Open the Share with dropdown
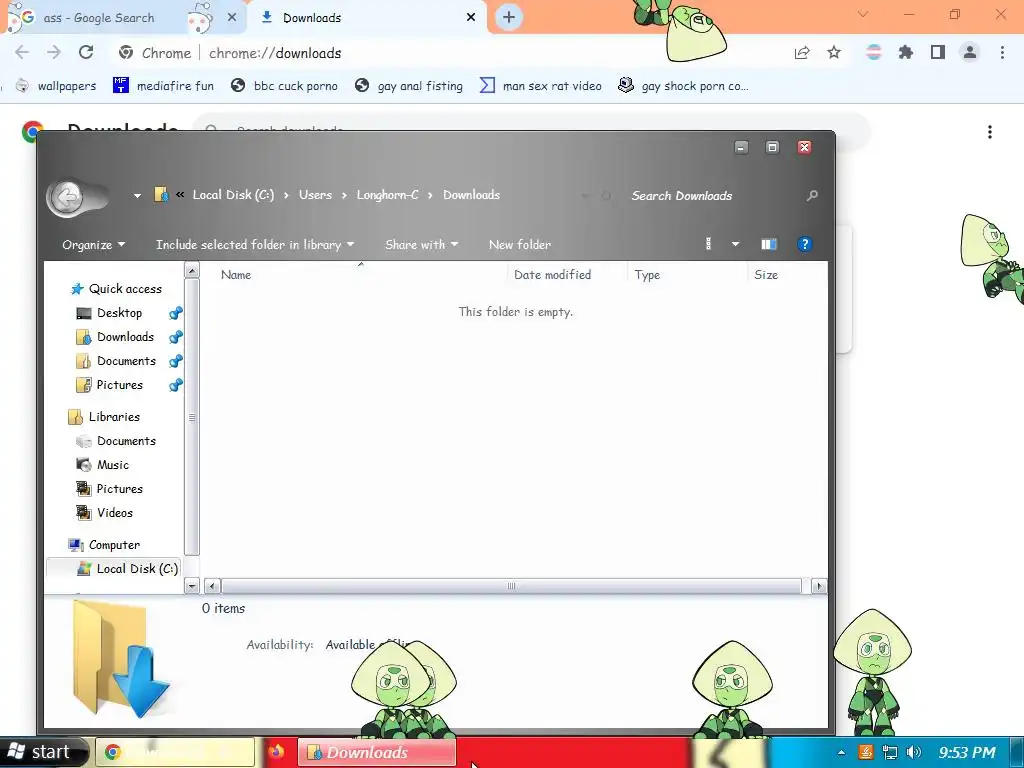This screenshot has height=768, width=1024. (x=421, y=244)
